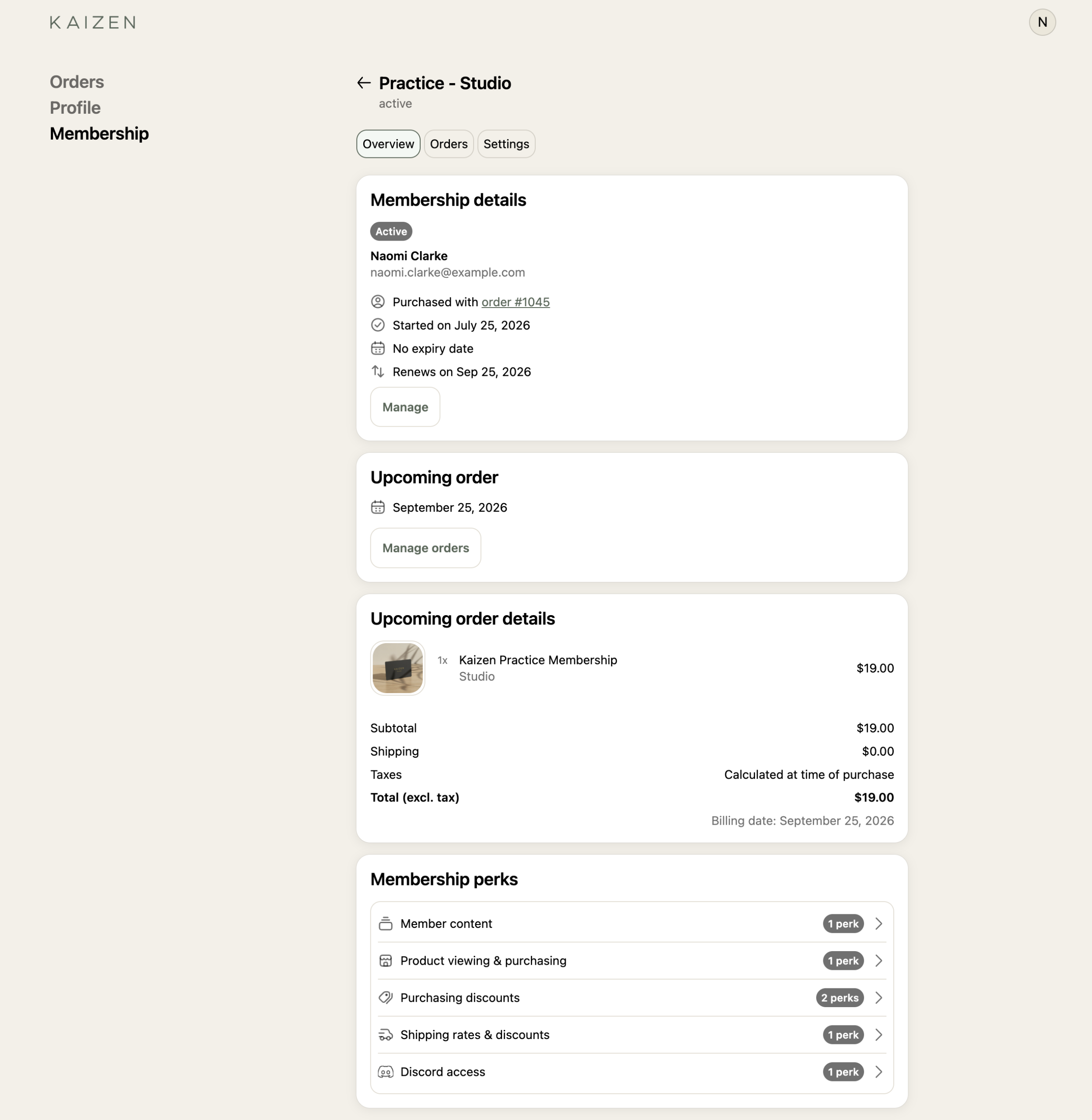Click the Manage button
Viewport: 1092px width, 1120px height.
[405, 407]
